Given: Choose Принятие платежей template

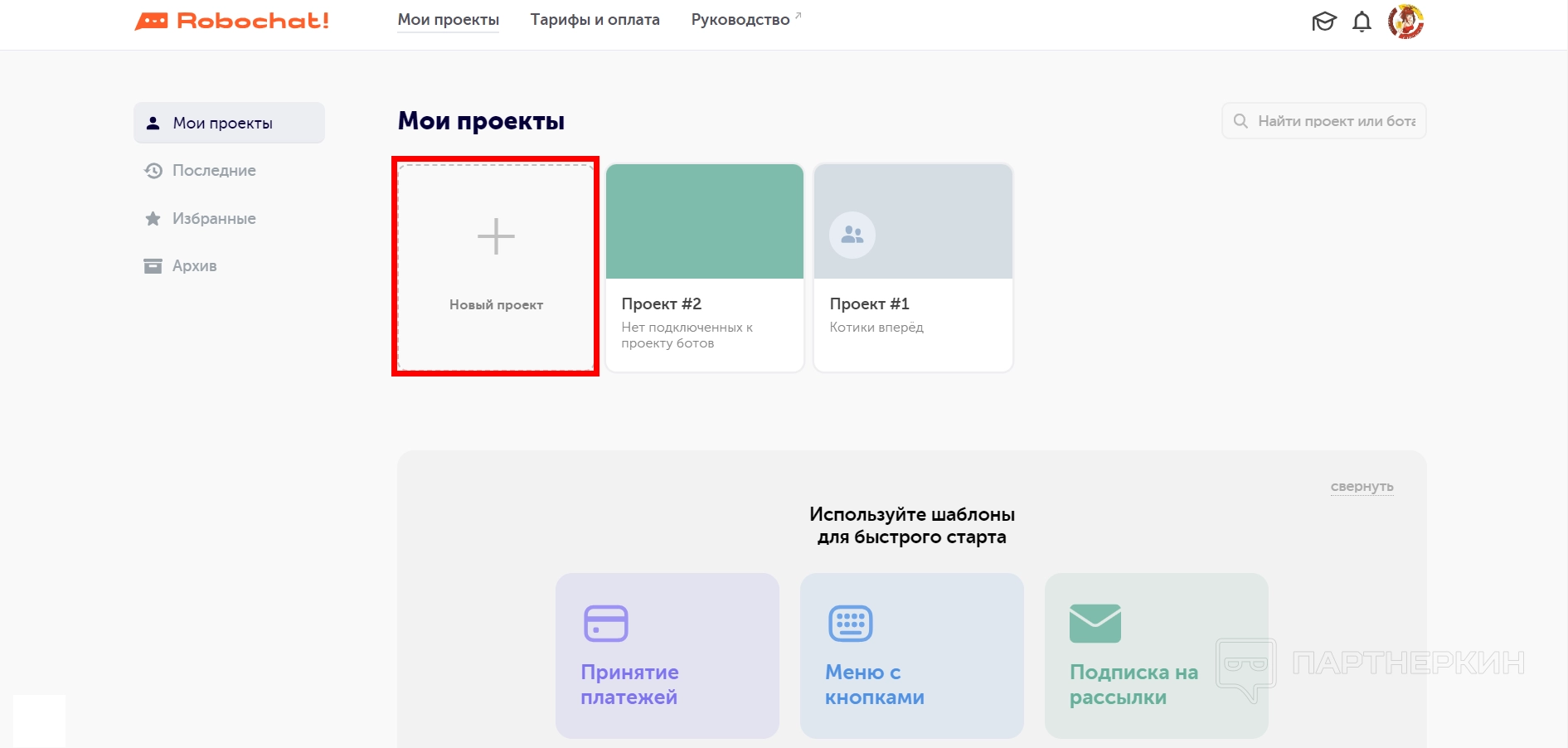Looking at the screenshot, I should click(667, 656).
